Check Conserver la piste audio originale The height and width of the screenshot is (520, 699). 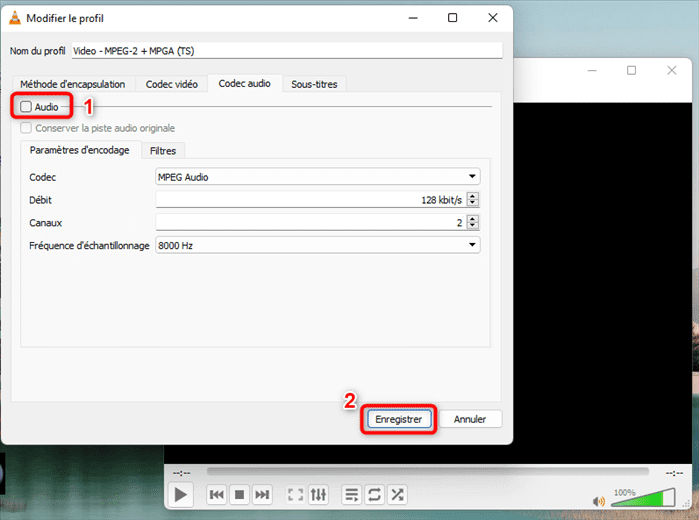click(x=26, y=128)
